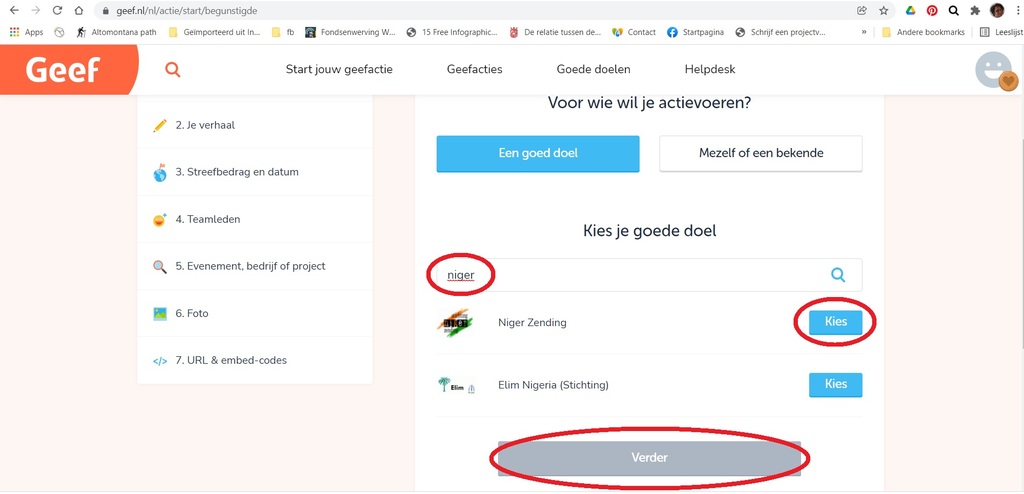
Task: Go to 'Goede doelen' menu item
Action: (x=593, y=70)
